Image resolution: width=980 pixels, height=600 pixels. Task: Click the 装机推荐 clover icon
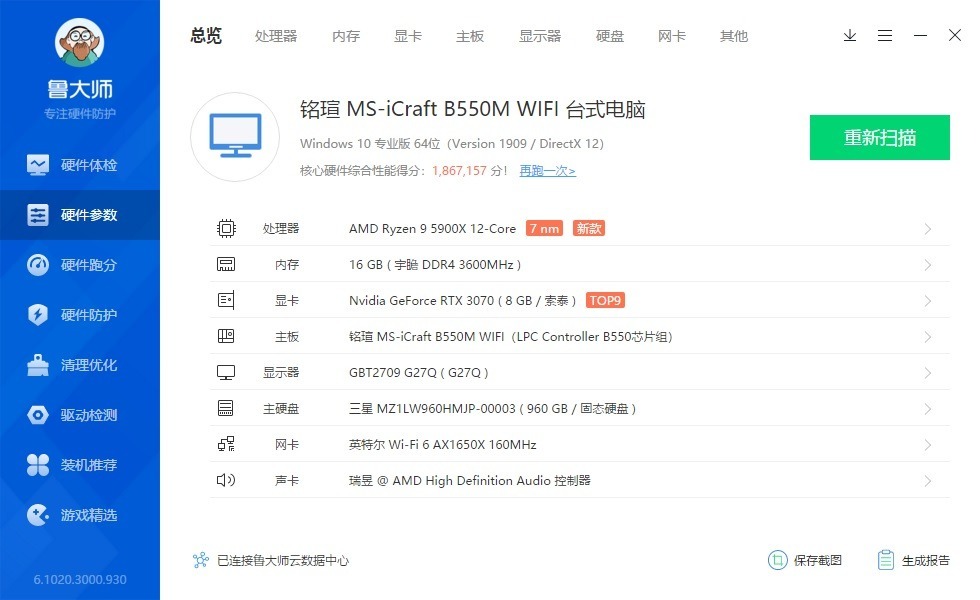tap(38, 465)
